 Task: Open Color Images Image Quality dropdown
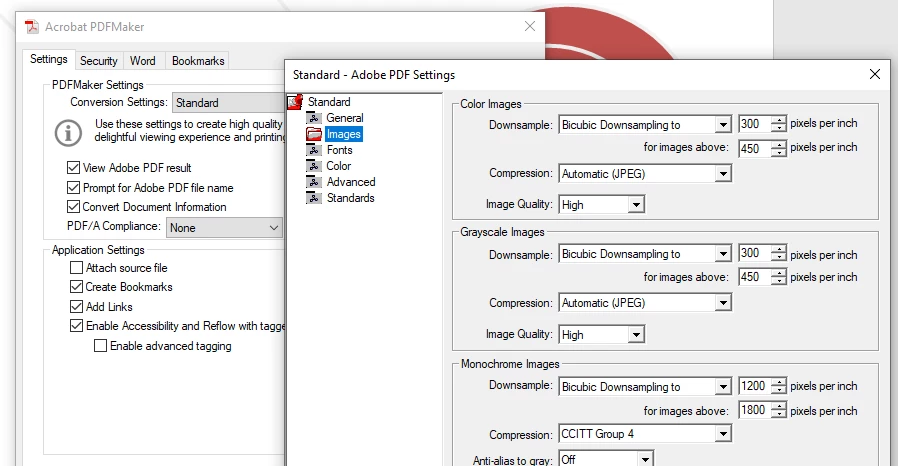pyautogui.click(x=601, y=204)
